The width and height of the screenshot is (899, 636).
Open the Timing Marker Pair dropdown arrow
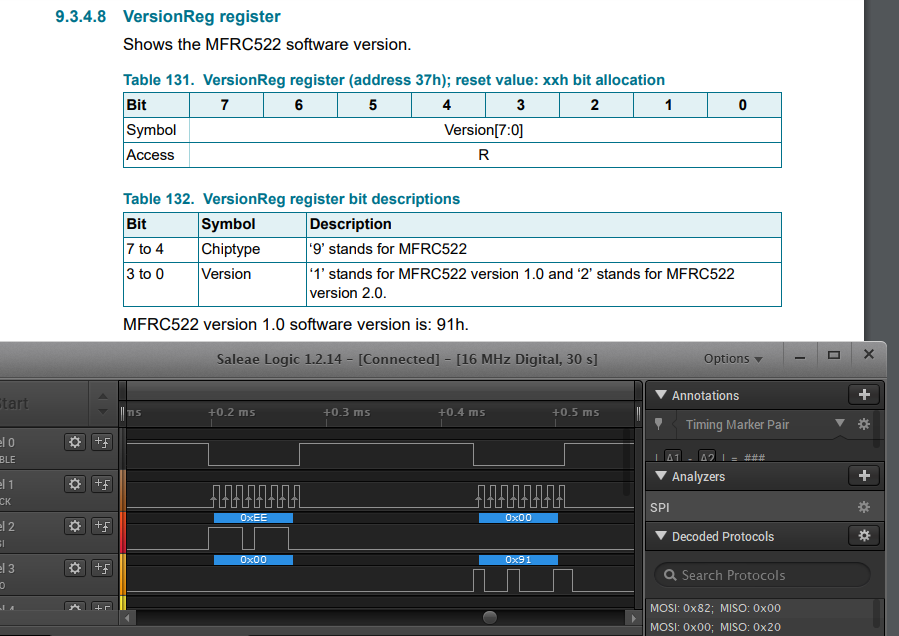click(839, 423)
